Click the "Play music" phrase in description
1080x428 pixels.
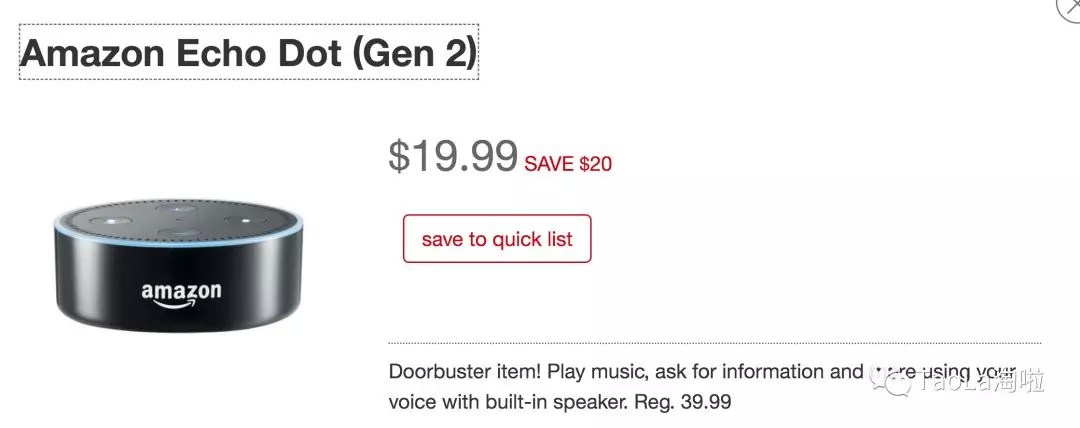(597, 372)
